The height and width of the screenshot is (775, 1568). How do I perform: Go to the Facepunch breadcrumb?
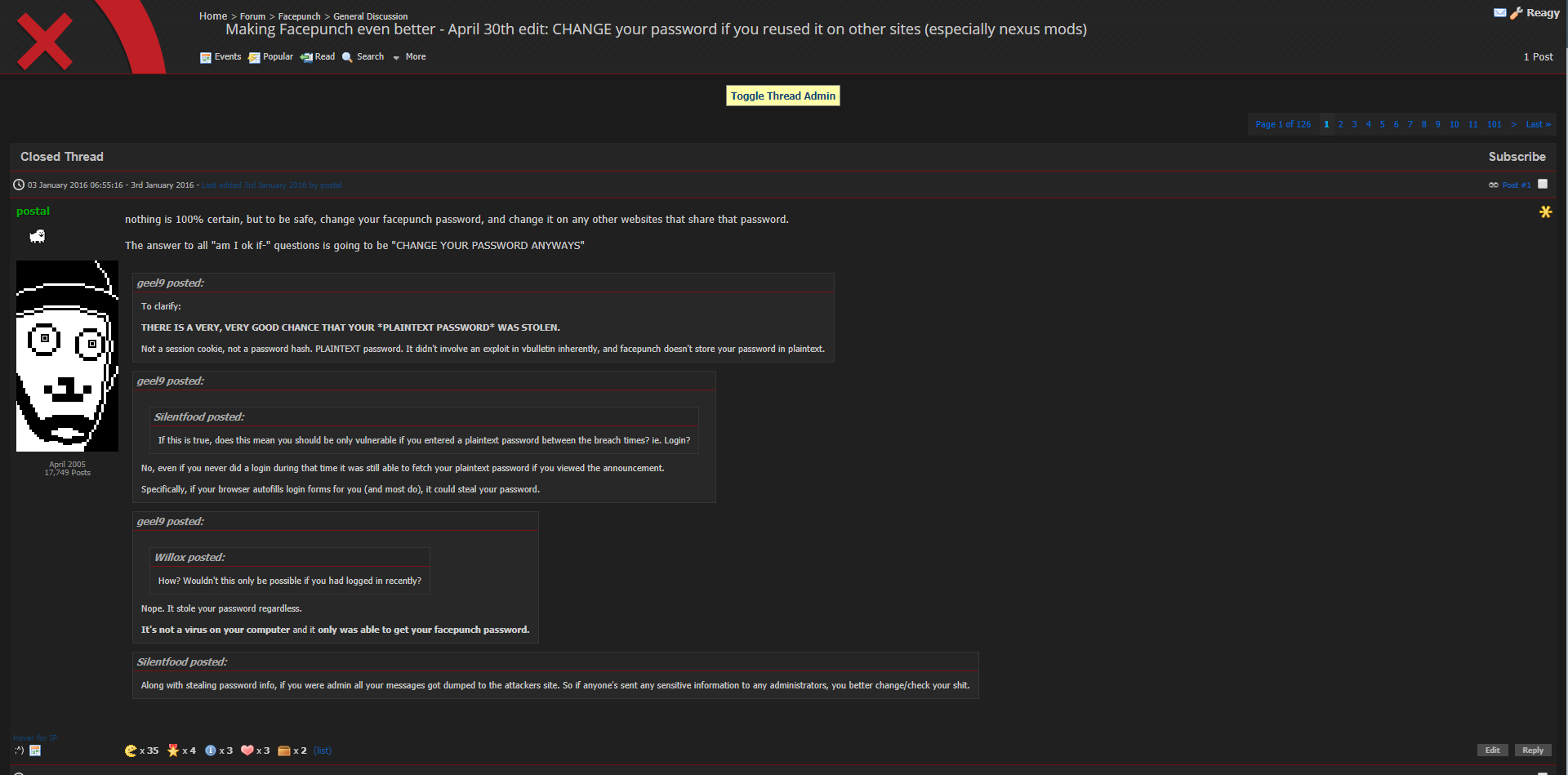[x=299, y=16]
